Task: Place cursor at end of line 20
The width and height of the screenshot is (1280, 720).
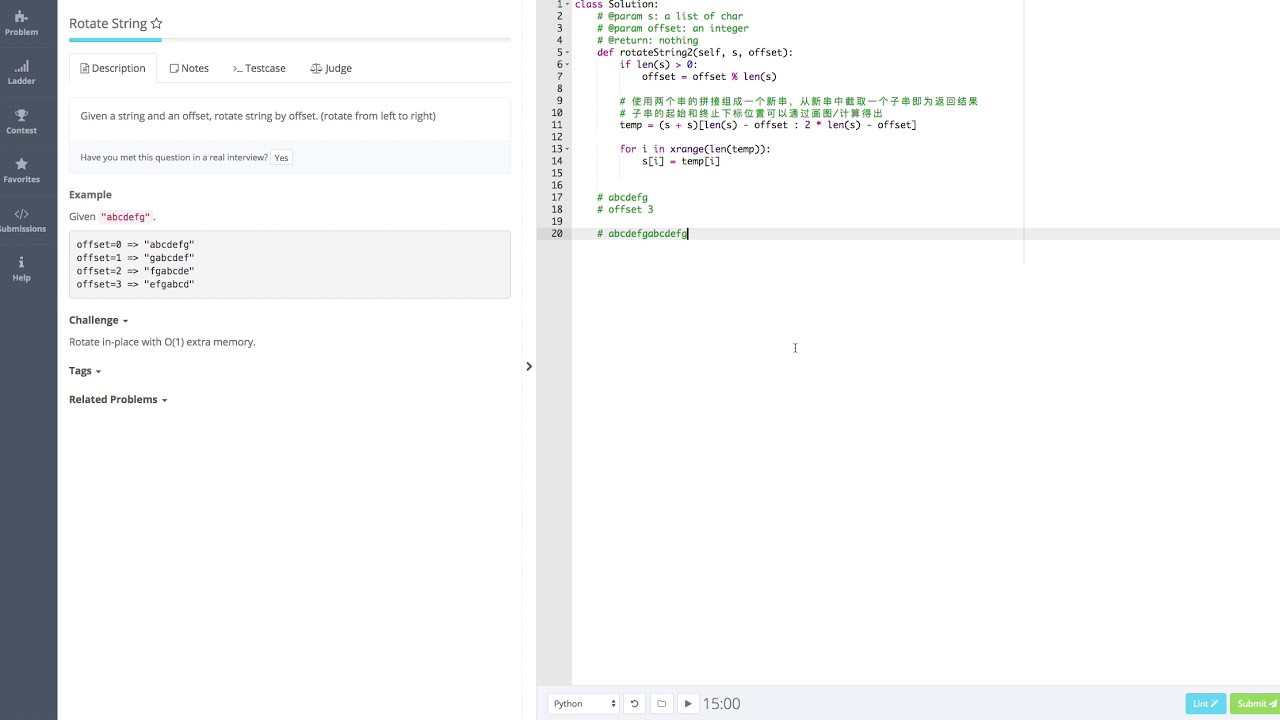Action: coord(689,234)
